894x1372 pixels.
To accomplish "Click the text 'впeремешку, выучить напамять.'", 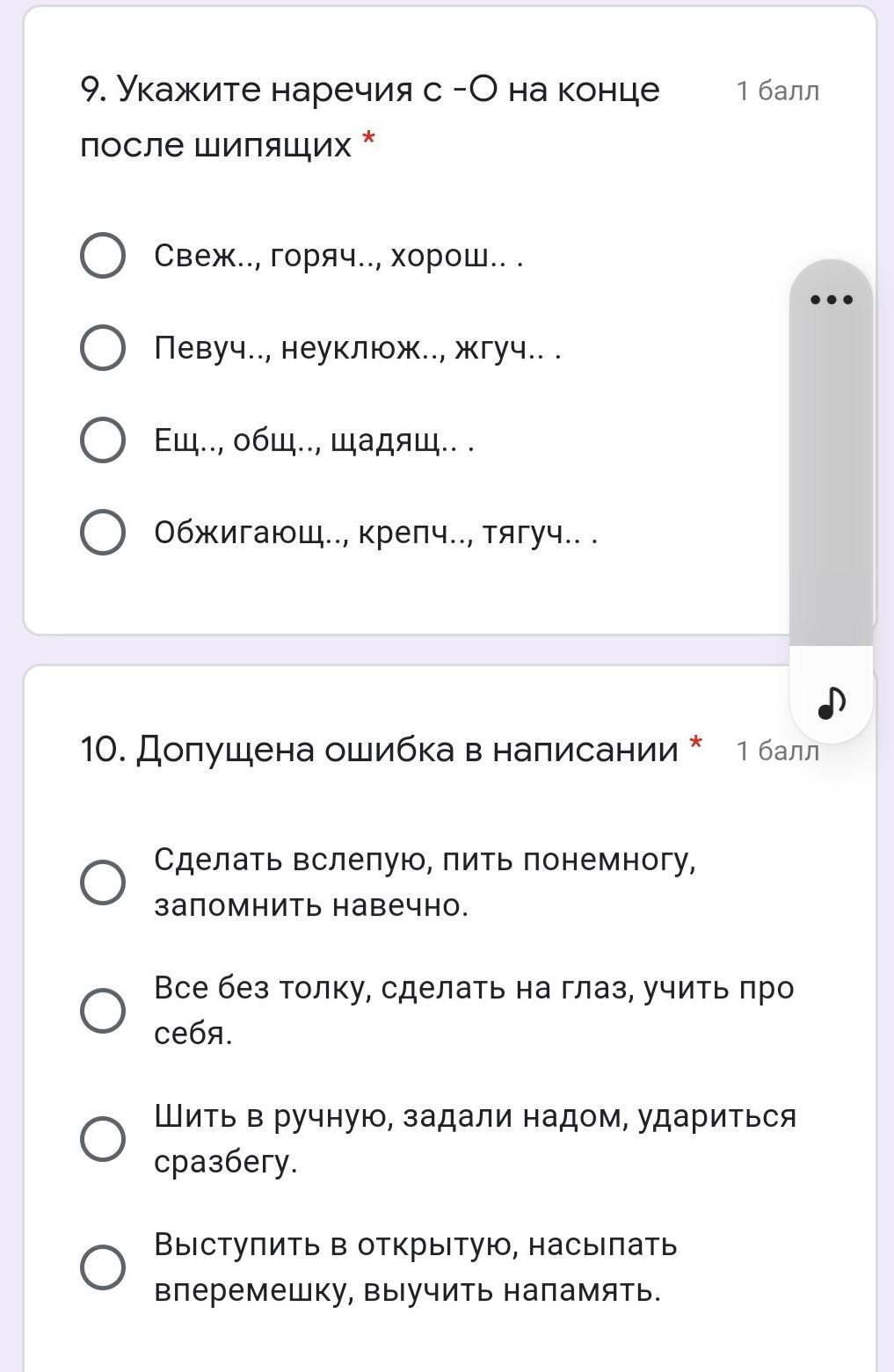I will pos(406,1290).
